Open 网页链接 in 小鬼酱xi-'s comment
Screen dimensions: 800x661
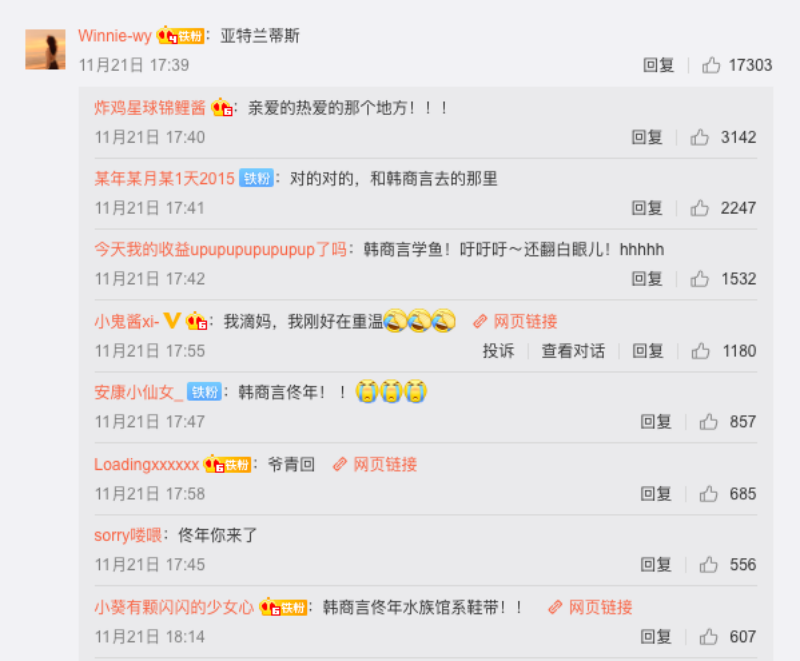[x=515, y=321]
